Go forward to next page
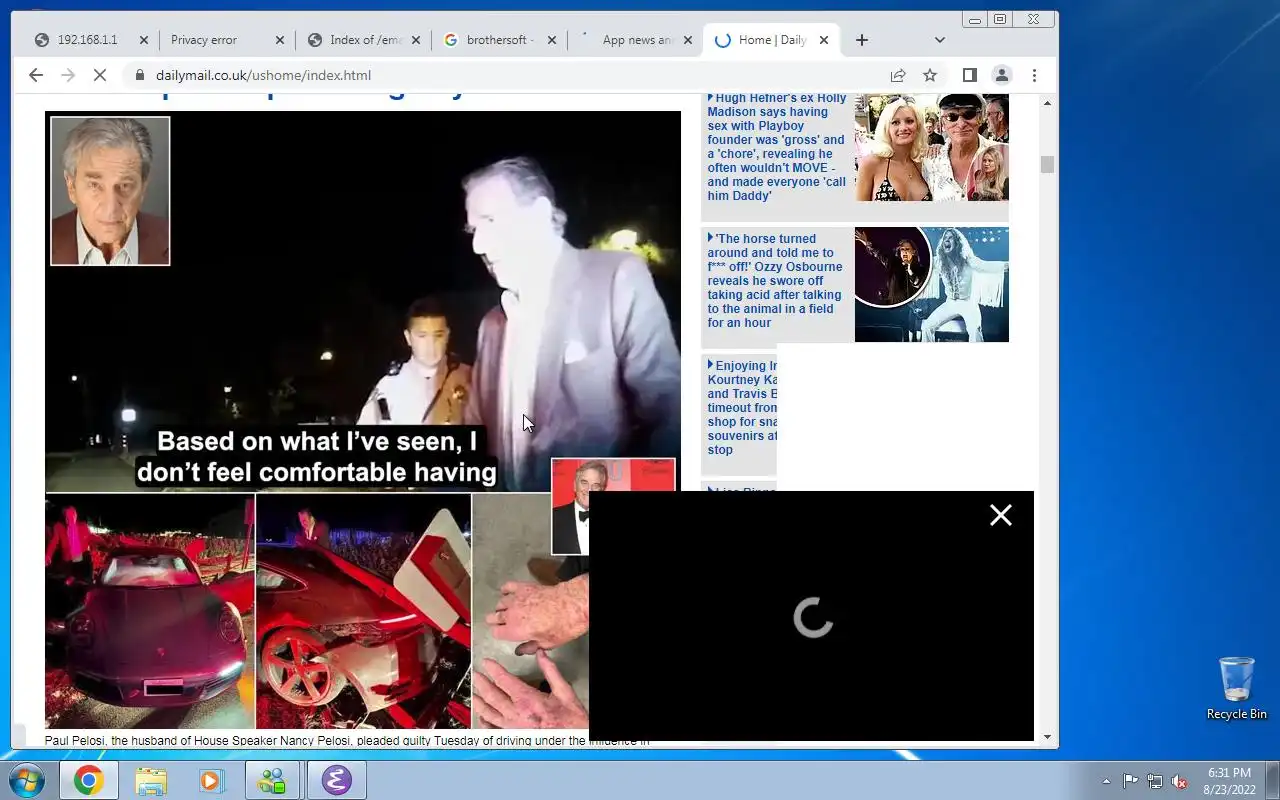 click(68, 75)
